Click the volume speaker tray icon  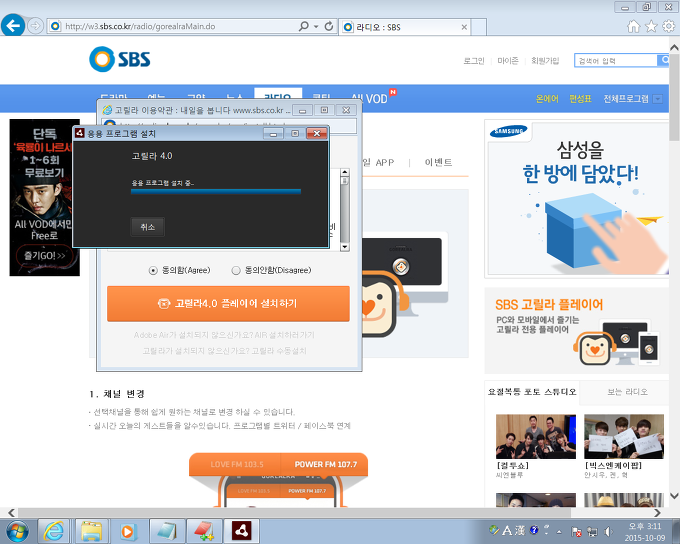click(608, 531)
